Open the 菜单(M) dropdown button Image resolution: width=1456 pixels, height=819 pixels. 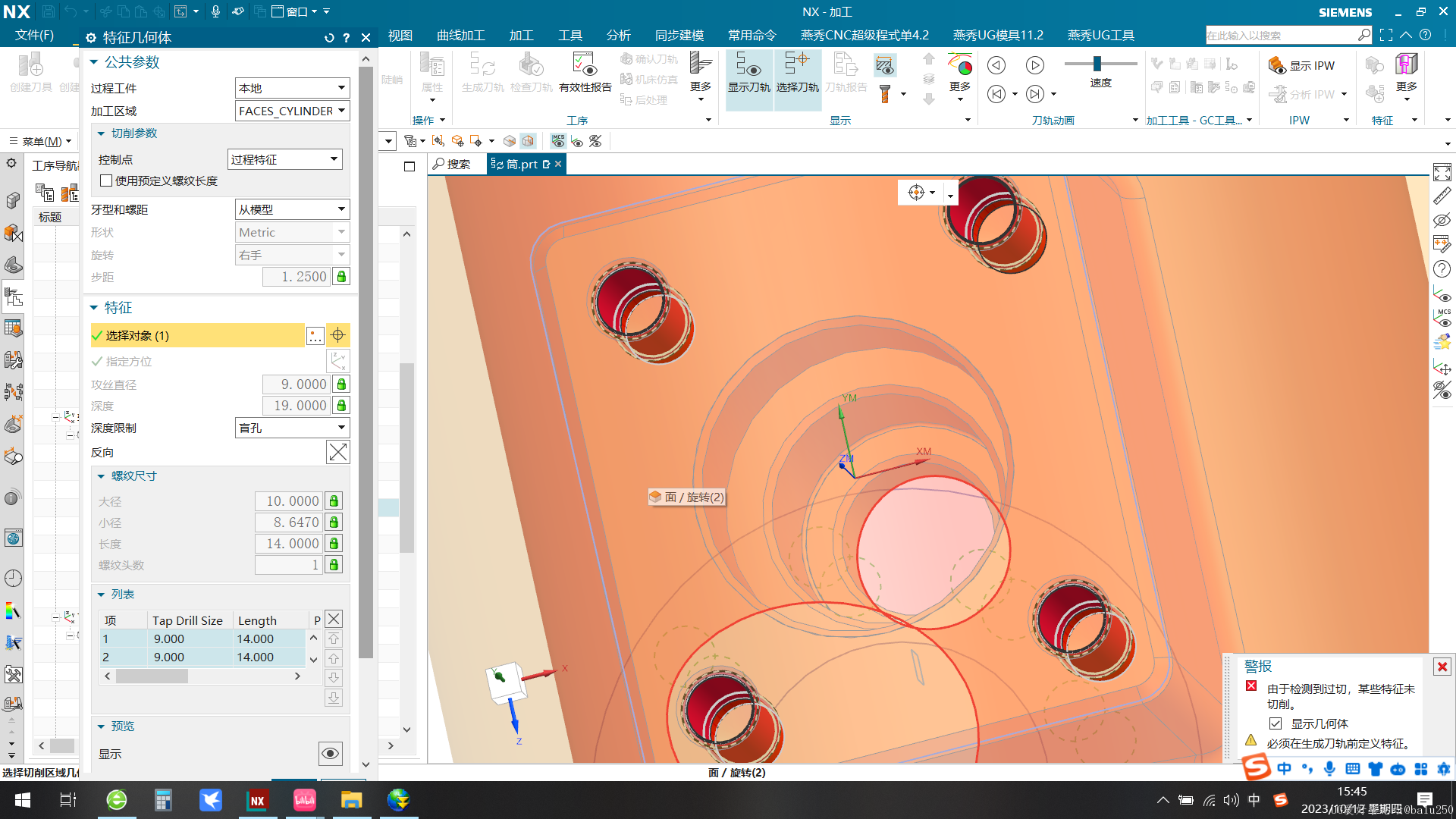(41, 141)
